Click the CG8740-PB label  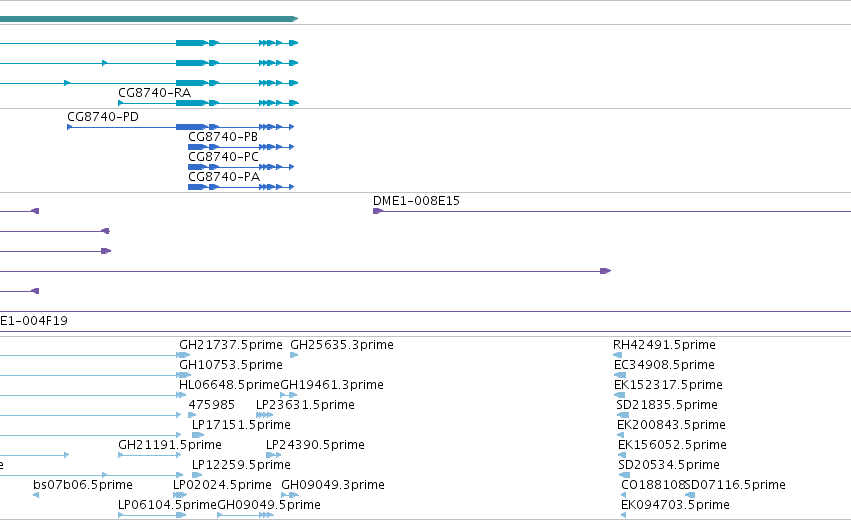(x=223, y=137)
